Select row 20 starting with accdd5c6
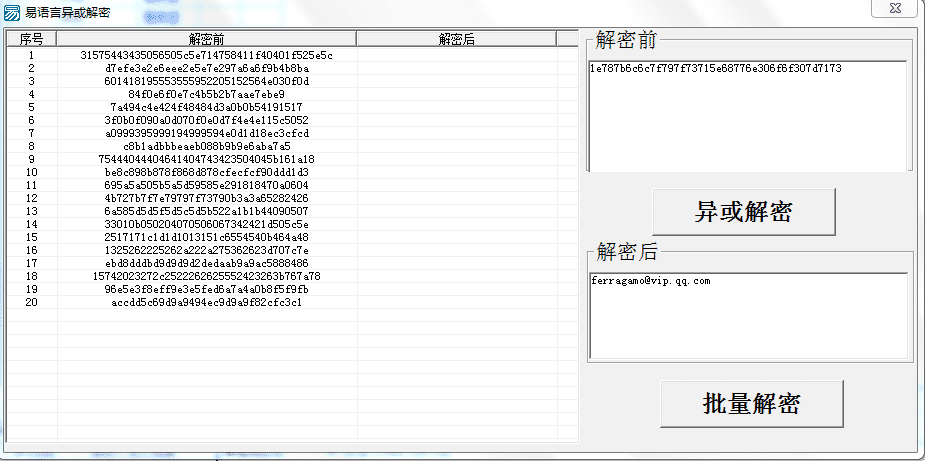This screenshot has width=925, height=461. pos(206,302)
